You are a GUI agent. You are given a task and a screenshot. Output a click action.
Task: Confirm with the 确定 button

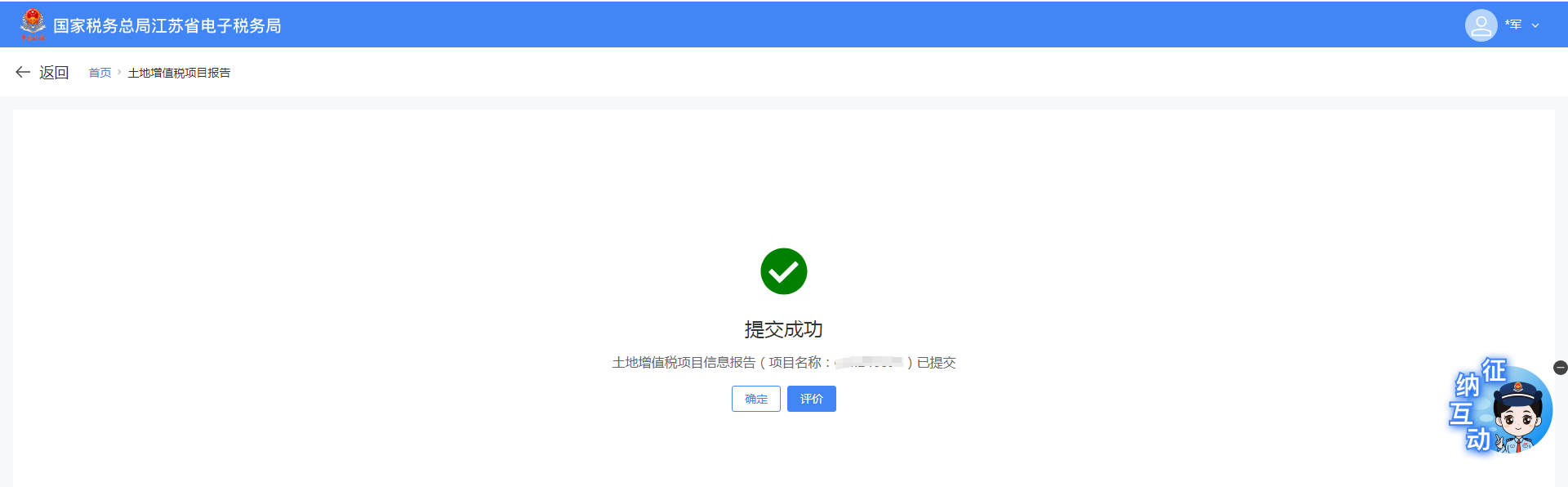(x=756, y=399)
